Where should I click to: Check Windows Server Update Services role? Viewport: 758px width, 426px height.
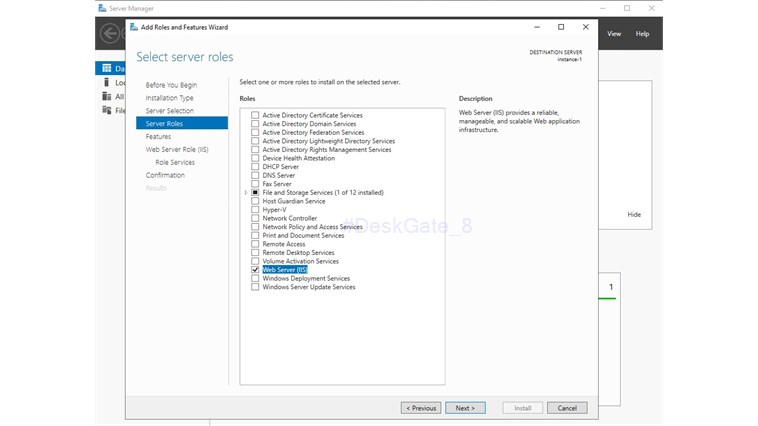click(x=255, y=287)
